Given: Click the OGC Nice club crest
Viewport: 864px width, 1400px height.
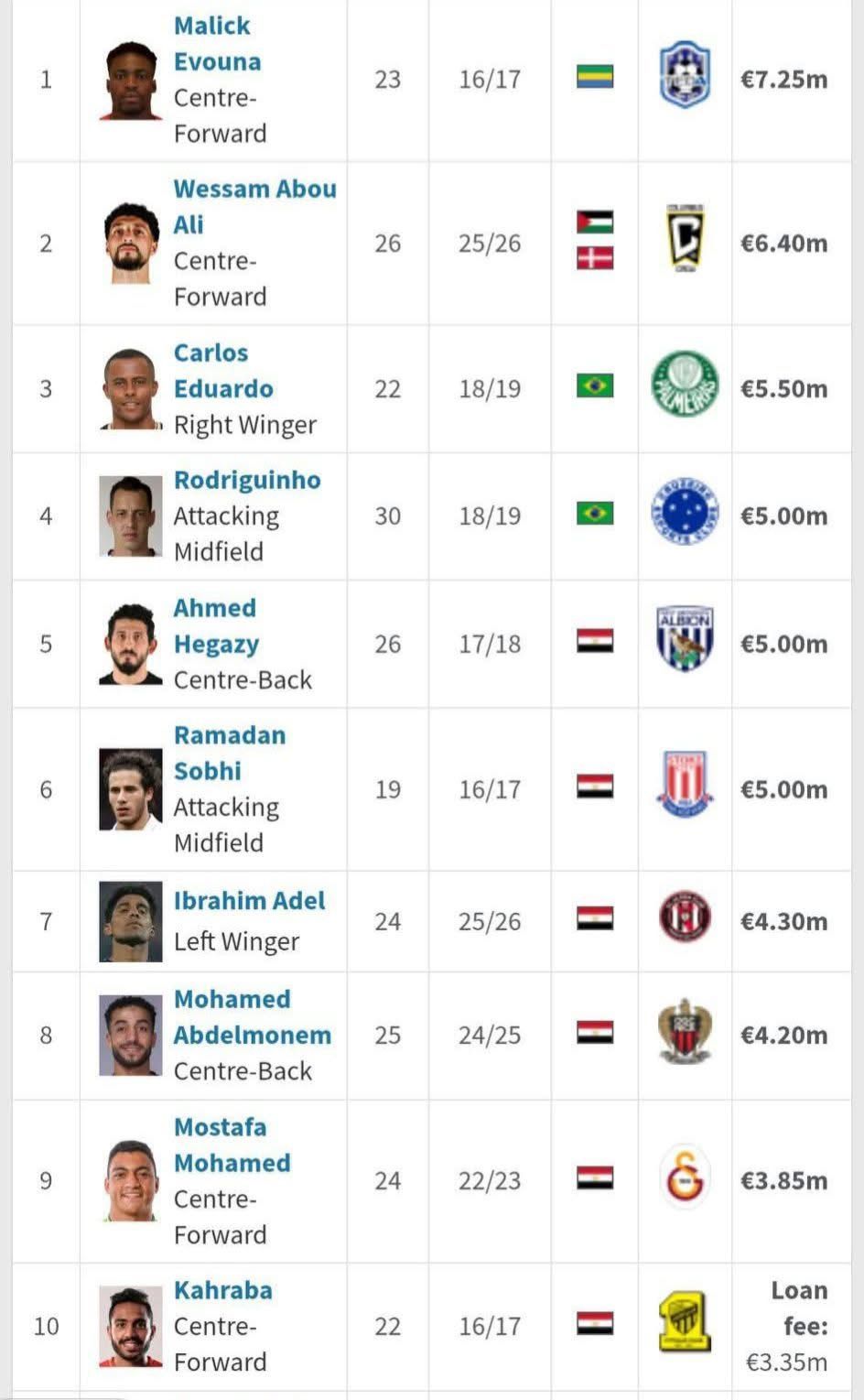Looking at the screenshot, I should [x=685, y=1032].
